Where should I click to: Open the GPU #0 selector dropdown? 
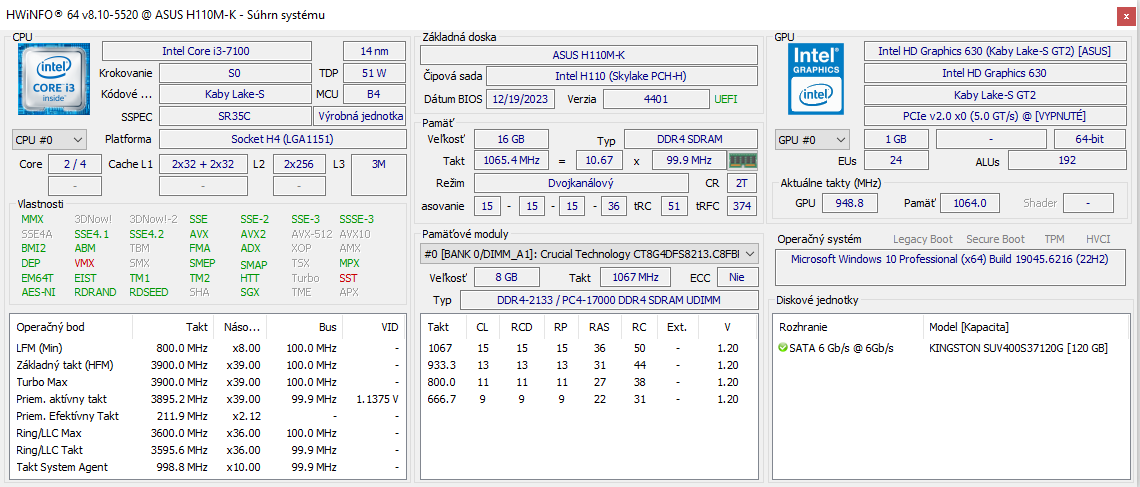point(811,140)
